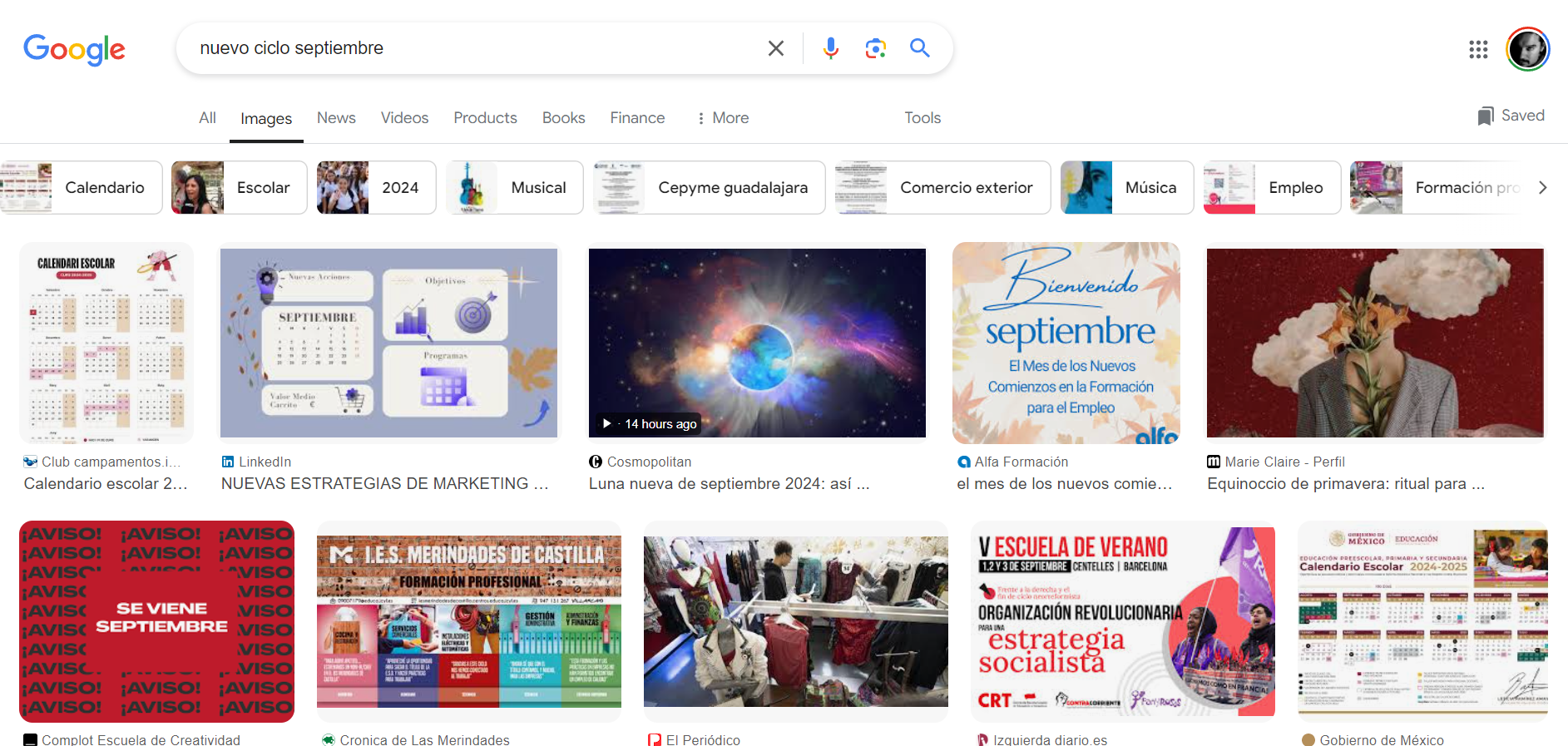Viewport: 1568px width, 746px height.
Task: Select the Cepyme guadalajara filter chip
Action: coord(709,188)
